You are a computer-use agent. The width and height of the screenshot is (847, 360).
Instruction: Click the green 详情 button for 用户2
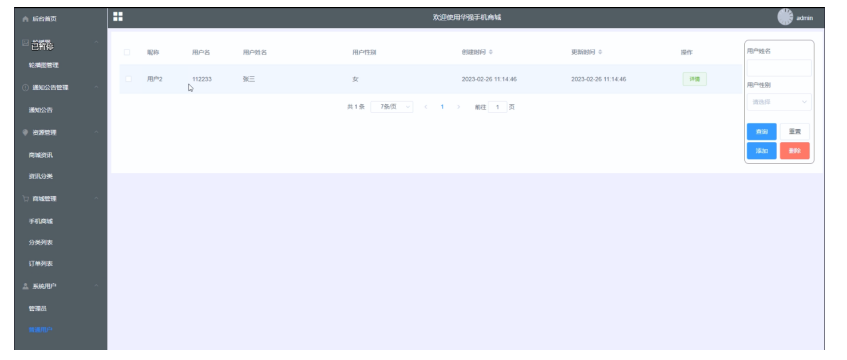point(695,79)
